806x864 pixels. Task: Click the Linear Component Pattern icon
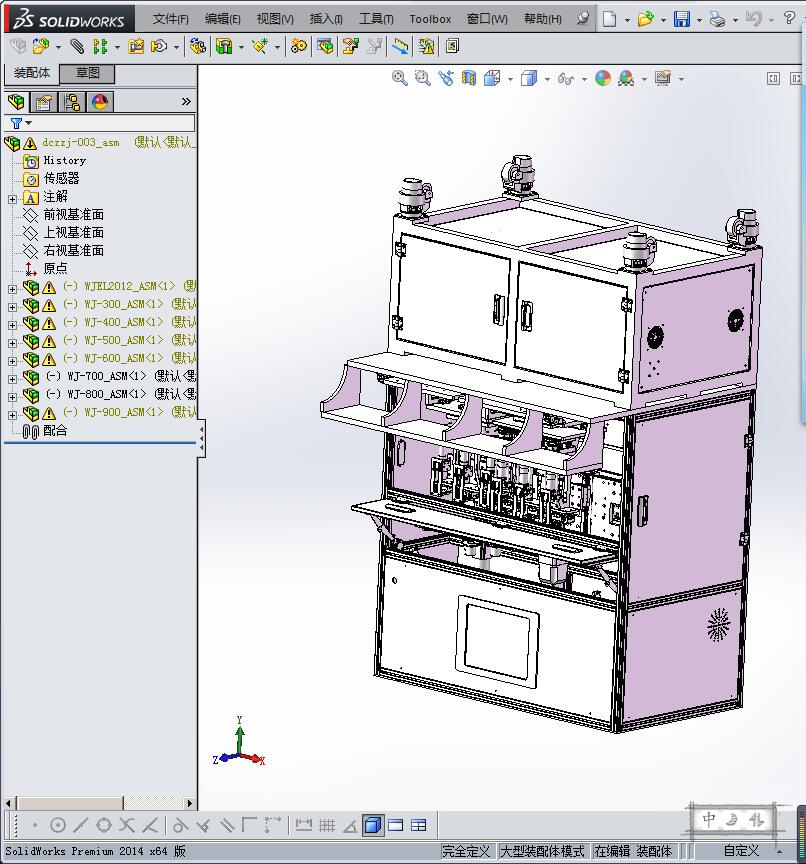100,46
